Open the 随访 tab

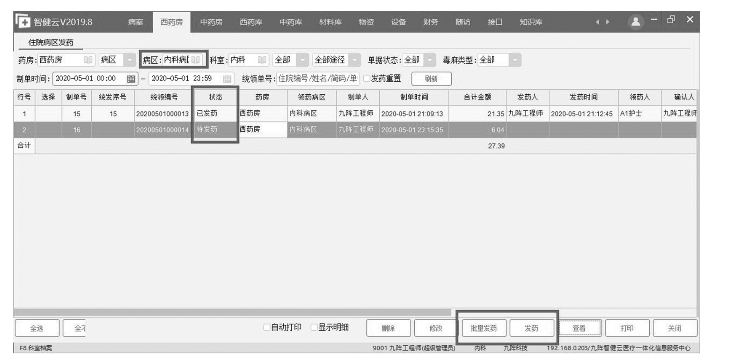(463, 22)
